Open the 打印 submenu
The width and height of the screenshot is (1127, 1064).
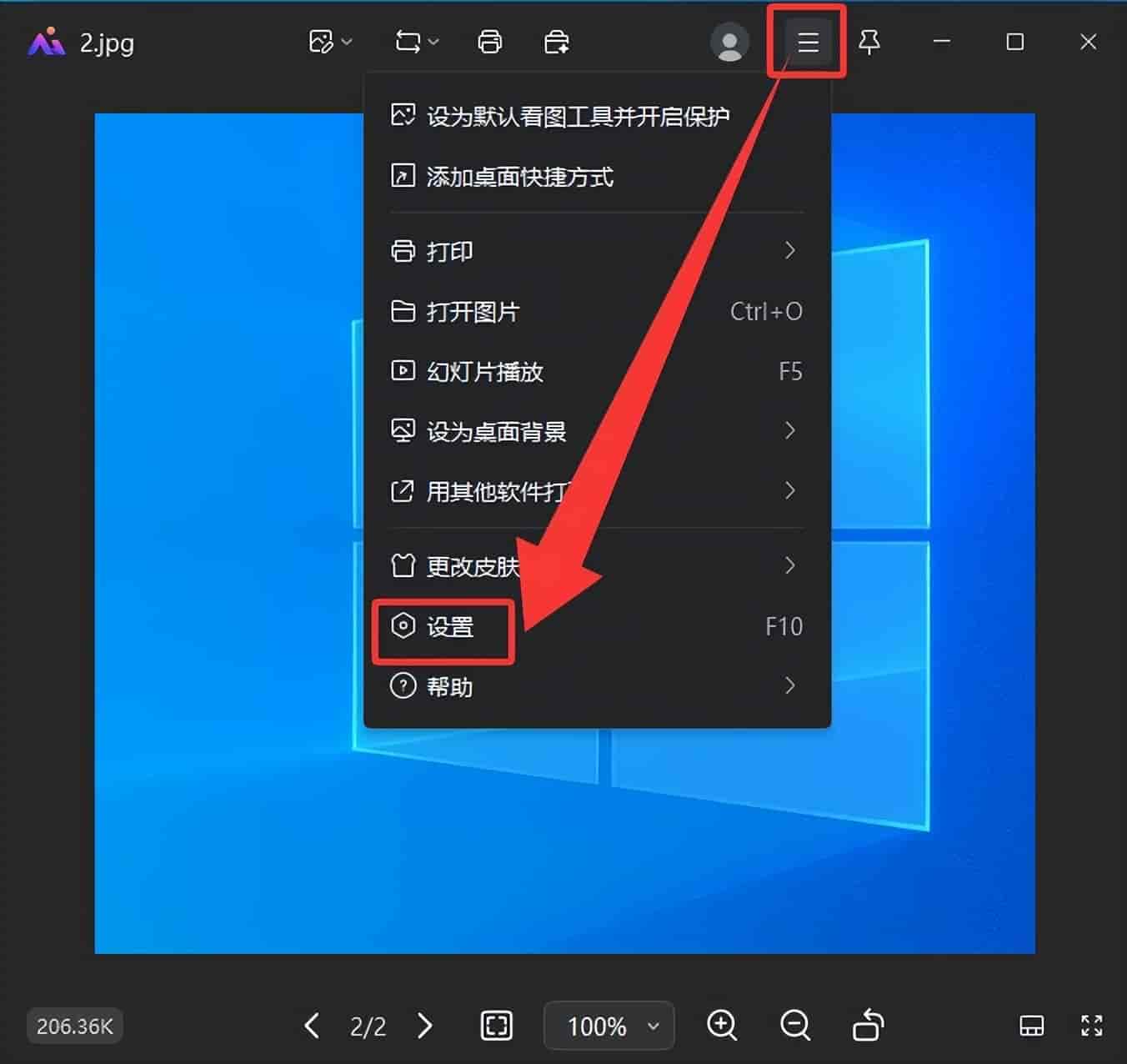point(597,251)
